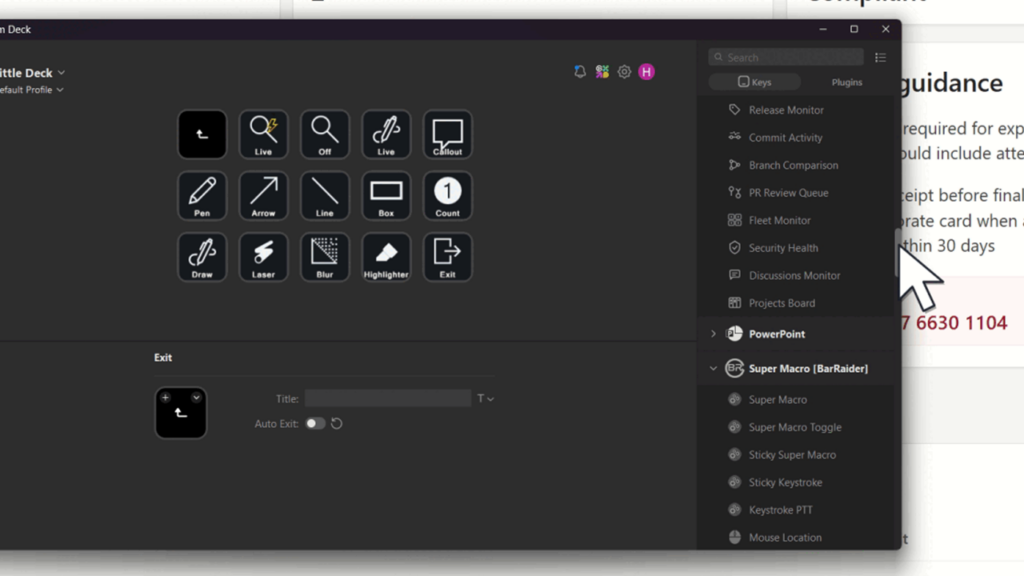Click the Live zoom key with lightning bolt
The height and width of the screenshot is (576, 1024).
[x=263, y=135]
